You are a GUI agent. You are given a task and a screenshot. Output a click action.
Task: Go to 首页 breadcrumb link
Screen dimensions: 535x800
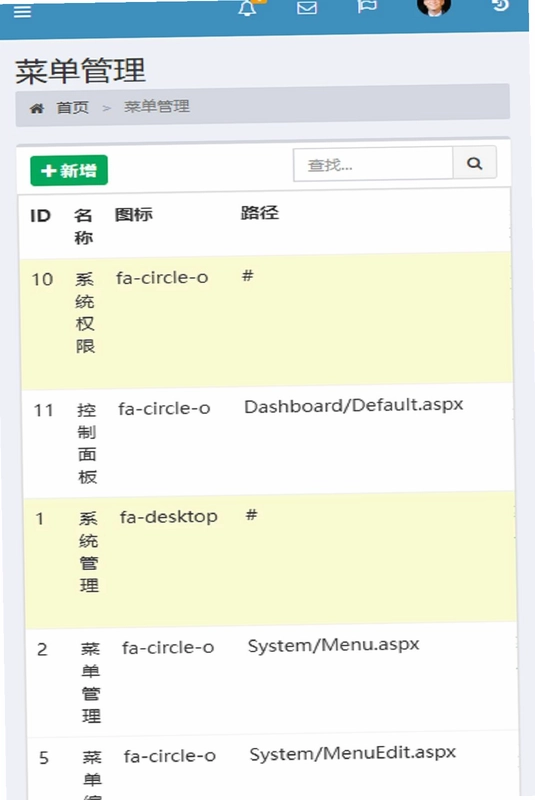[x=72, y=108]
